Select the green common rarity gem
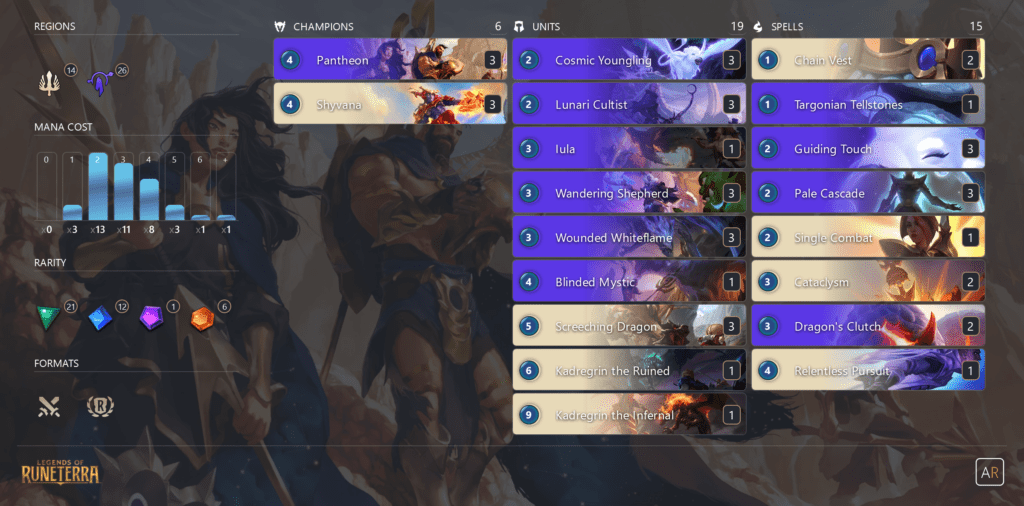Image resolution: width=1024 pixels, height=506 pixels. 48,317
